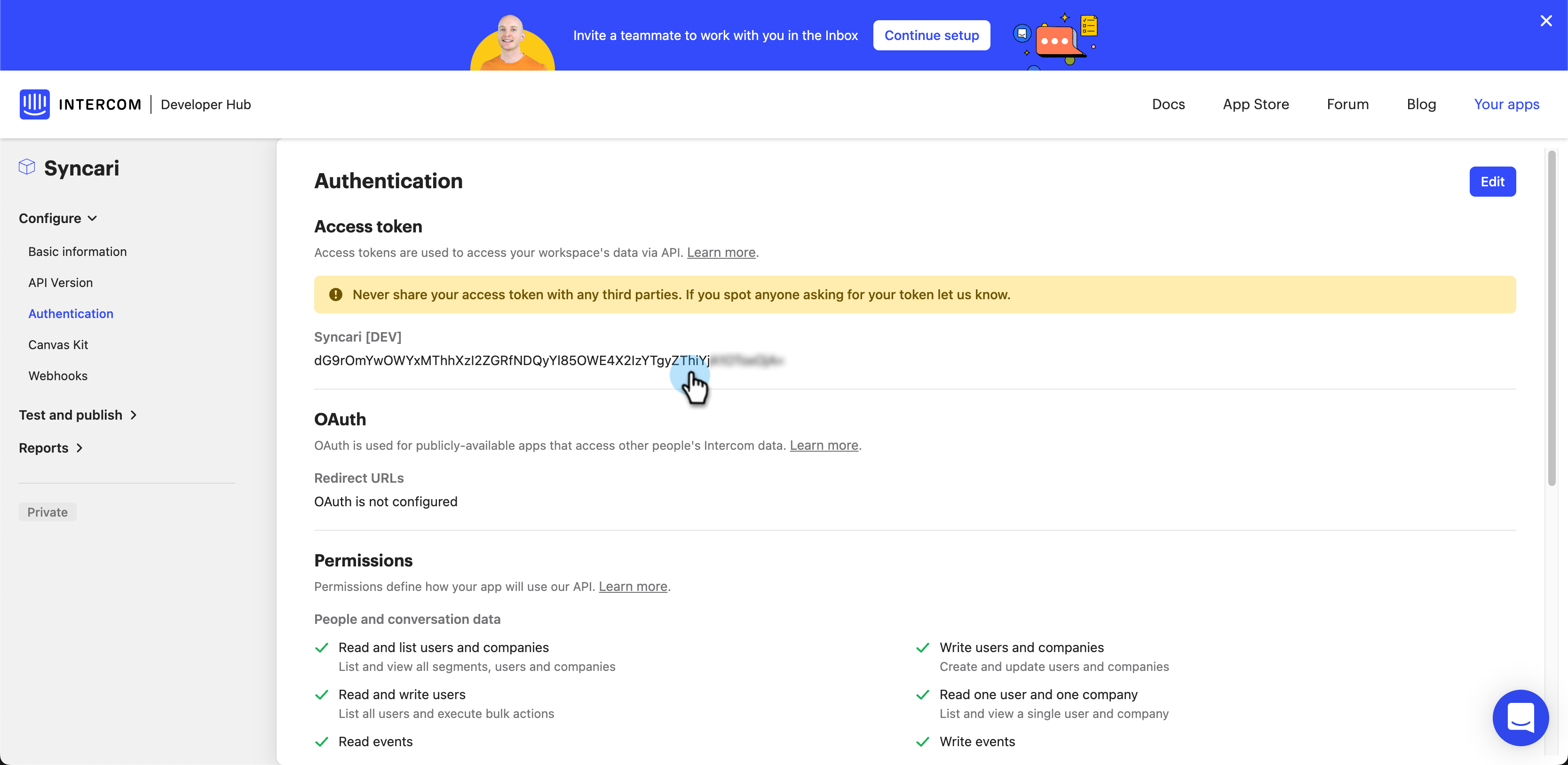Image resolution: width=1568 pixels, height=765 pixels.
Task: Click the warning exclamation icon in yellow notice
Action: [x=335, y=295]
